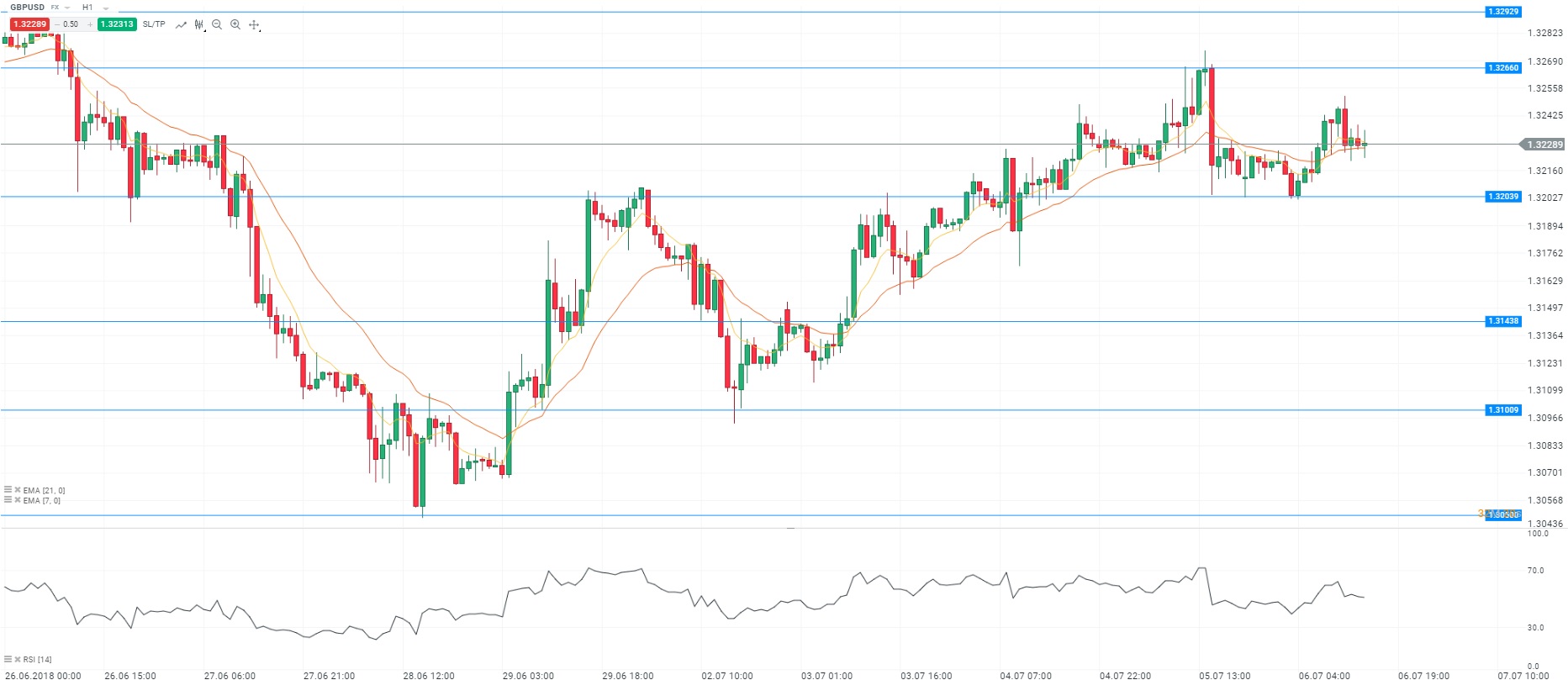The height and width of the screenshot is (680, 1568).
Task: Click the 02.07 10:00 time axis label
Action: pyautogui.click(x=727, y=675)
